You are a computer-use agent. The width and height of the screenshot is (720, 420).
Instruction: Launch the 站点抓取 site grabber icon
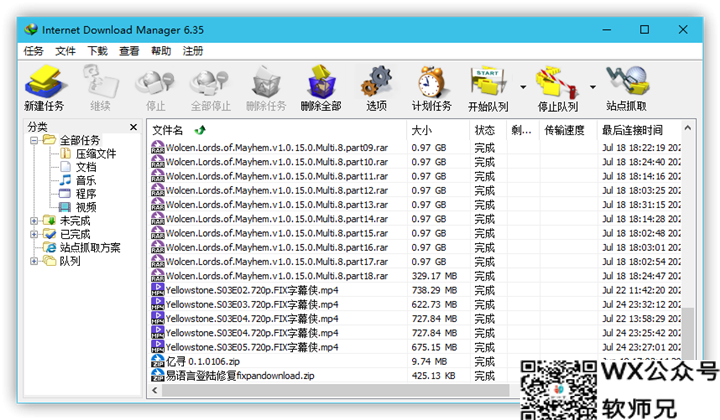point(627,81)
